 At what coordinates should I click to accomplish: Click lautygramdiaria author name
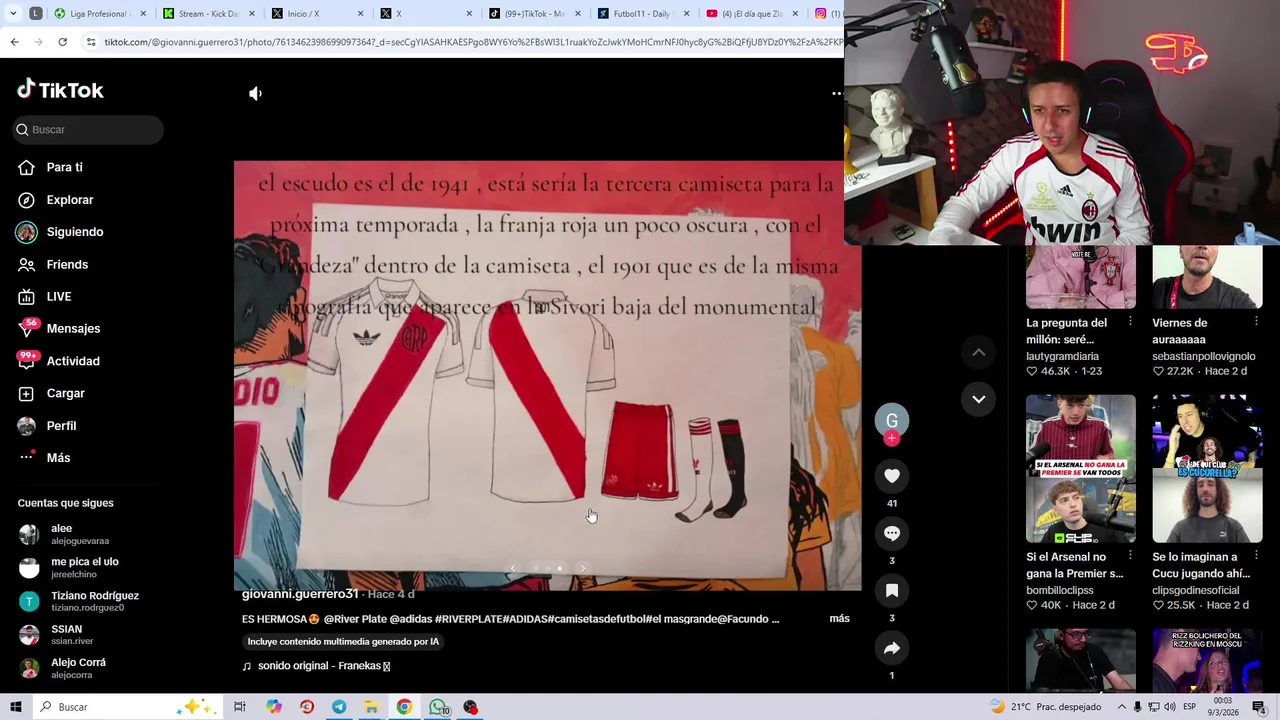tap(1062, 356)
